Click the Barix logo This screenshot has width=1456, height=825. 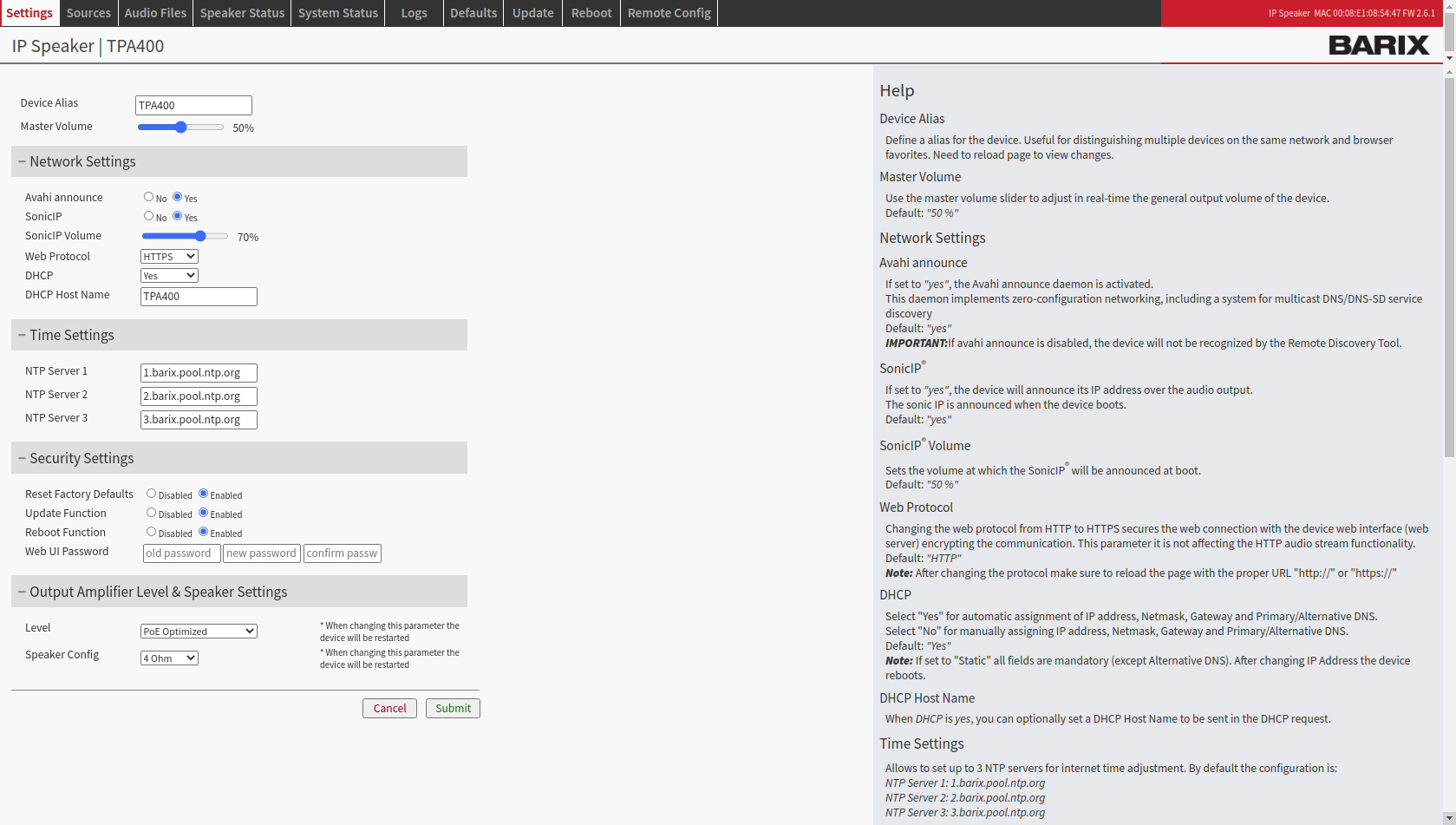pos(1378,45)
